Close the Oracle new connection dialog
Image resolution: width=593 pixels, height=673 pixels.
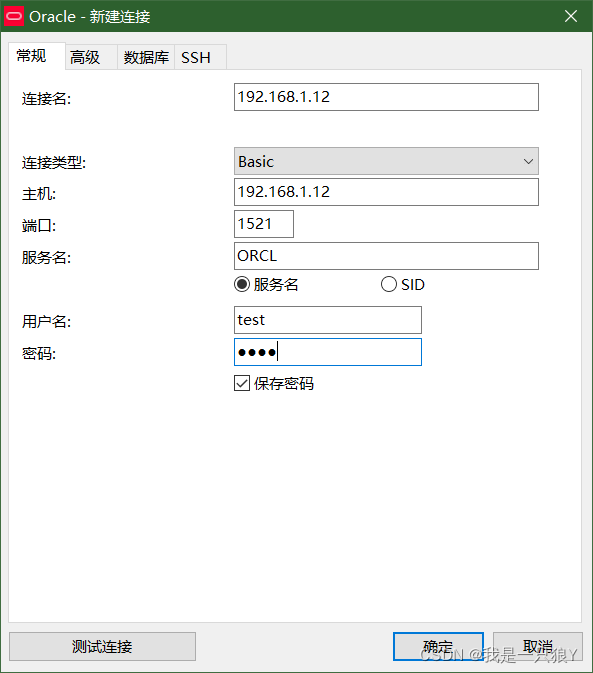[571, 16]
